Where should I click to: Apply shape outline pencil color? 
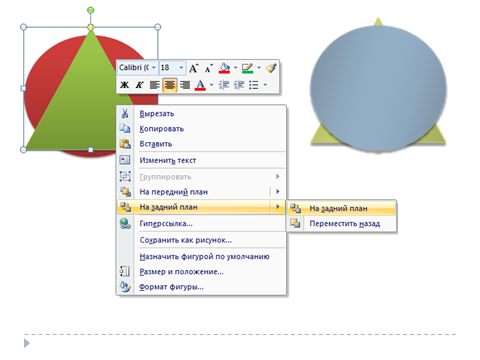click(248, 68)
